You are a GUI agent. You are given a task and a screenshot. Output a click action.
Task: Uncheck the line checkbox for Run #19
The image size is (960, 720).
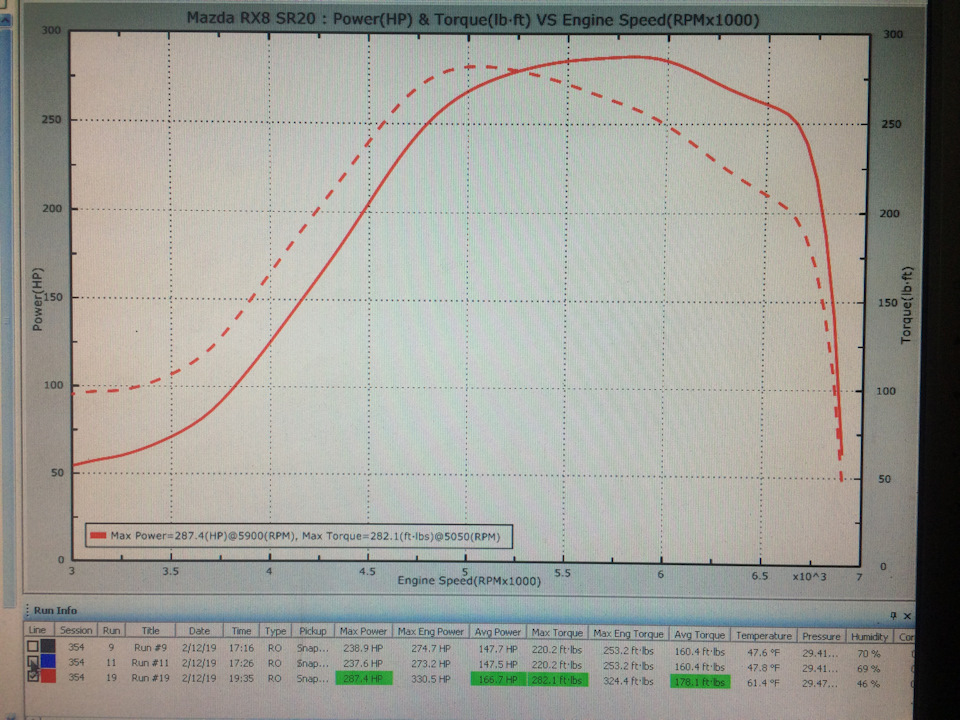tap(33, 676)
